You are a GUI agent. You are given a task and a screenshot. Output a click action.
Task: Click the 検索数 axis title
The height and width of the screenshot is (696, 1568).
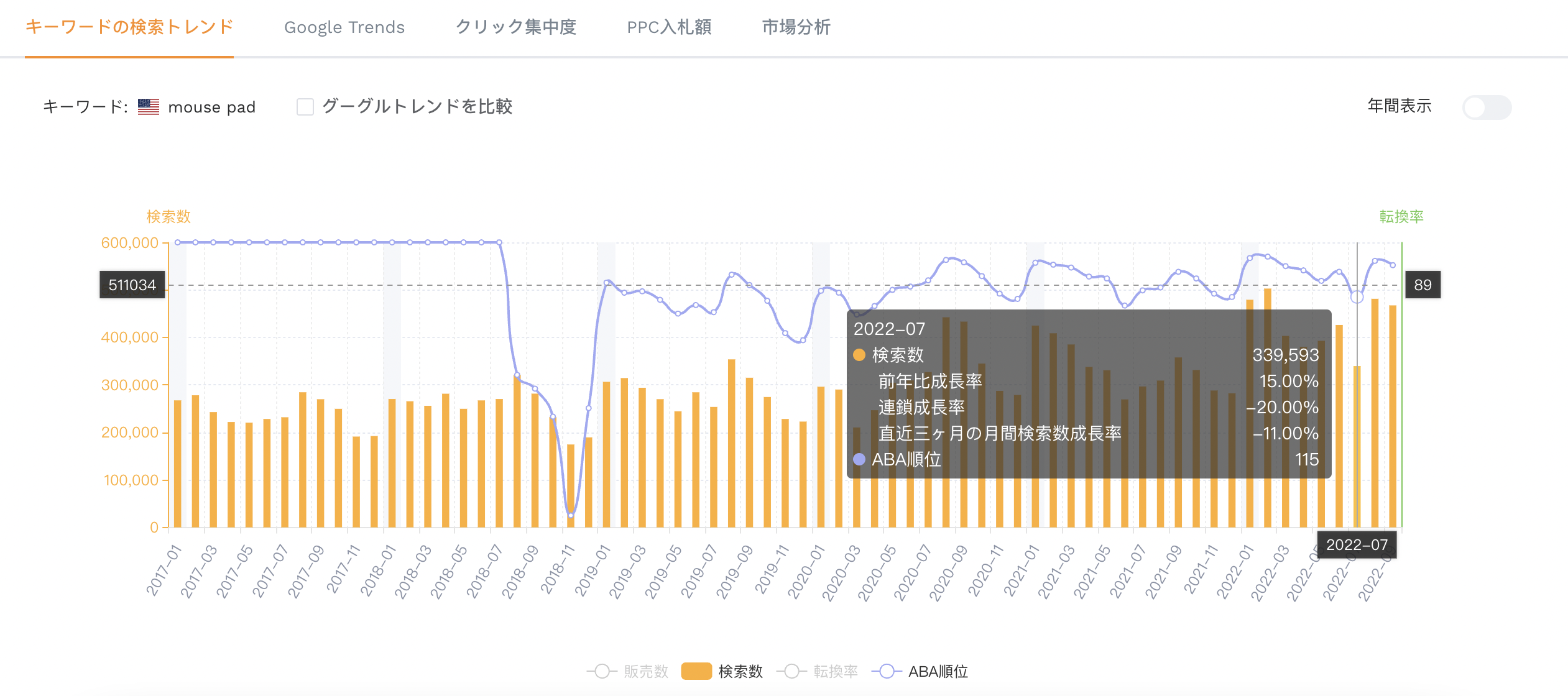pyautogui.click(x=168, y=216)
